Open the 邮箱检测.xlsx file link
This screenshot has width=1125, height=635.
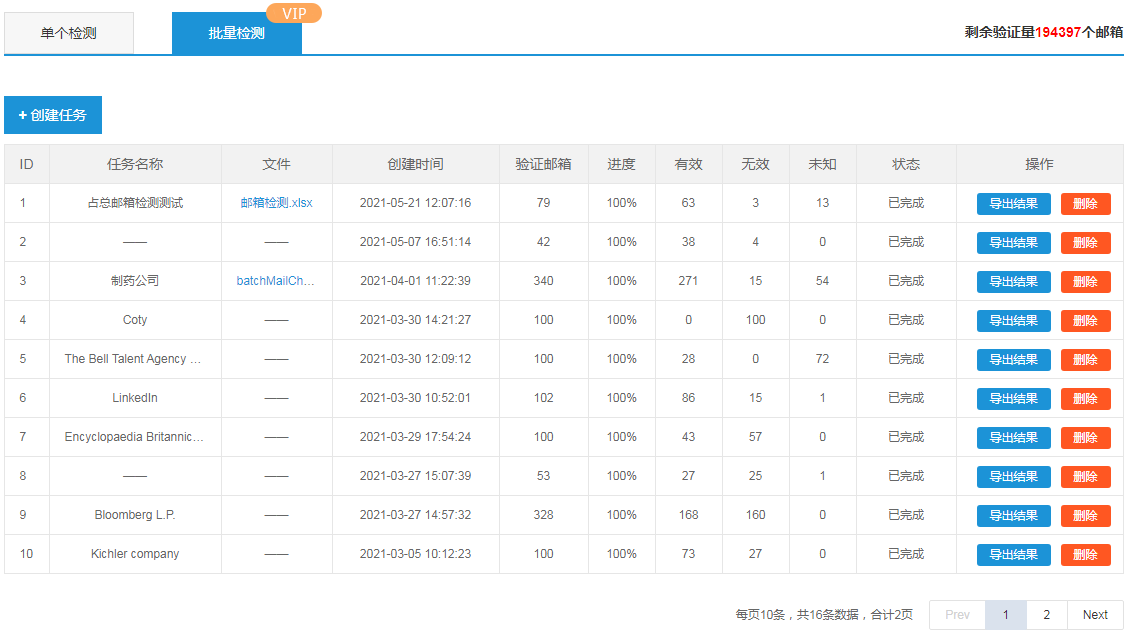(x=276, y=203)
